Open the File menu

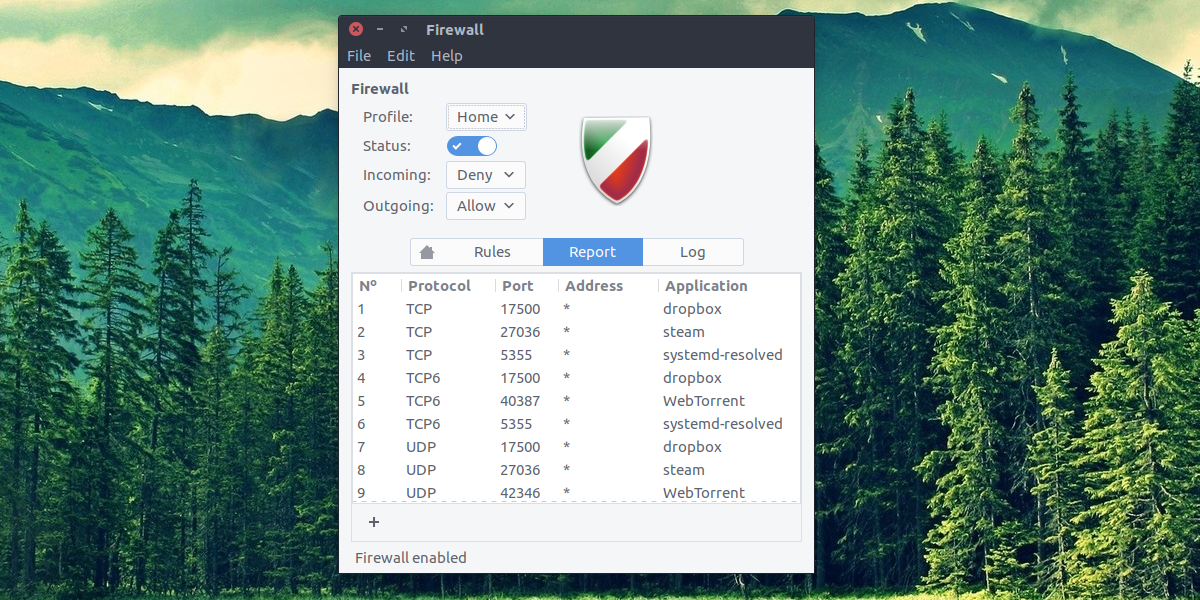pos(359,56)
